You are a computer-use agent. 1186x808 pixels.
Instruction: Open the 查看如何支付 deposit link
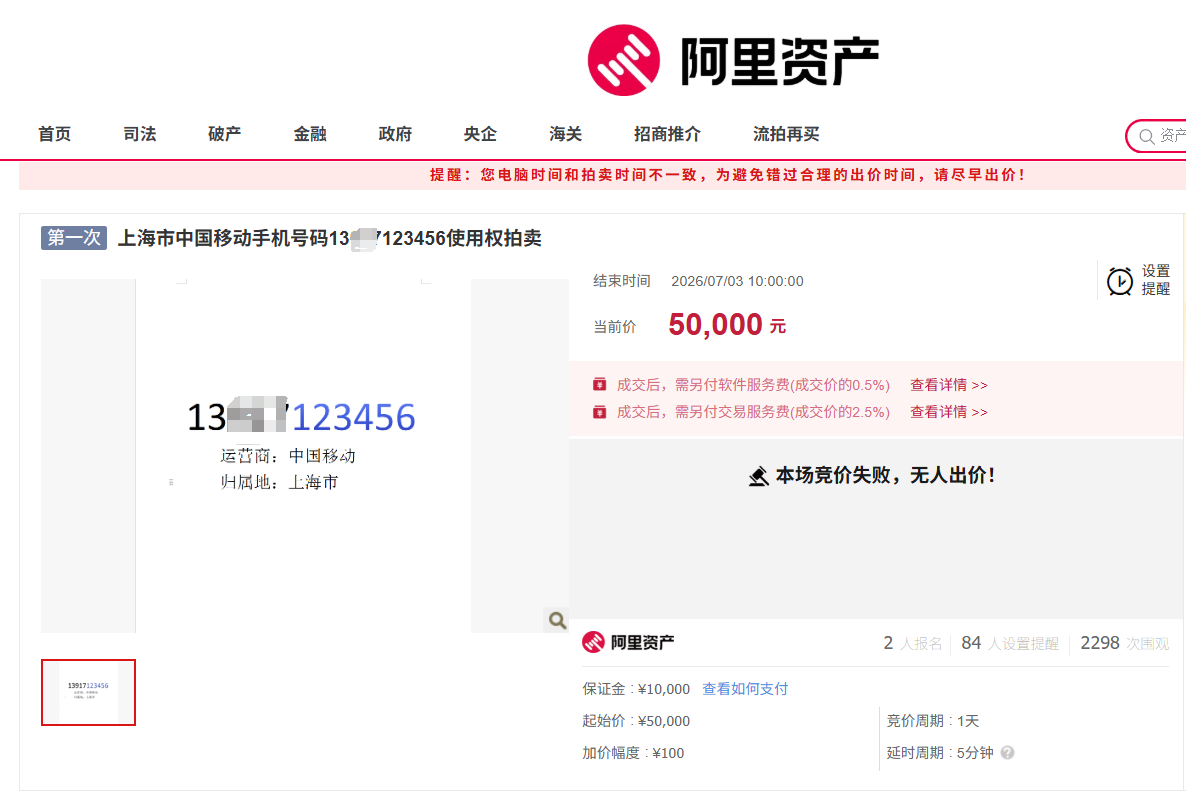[745, 688]
